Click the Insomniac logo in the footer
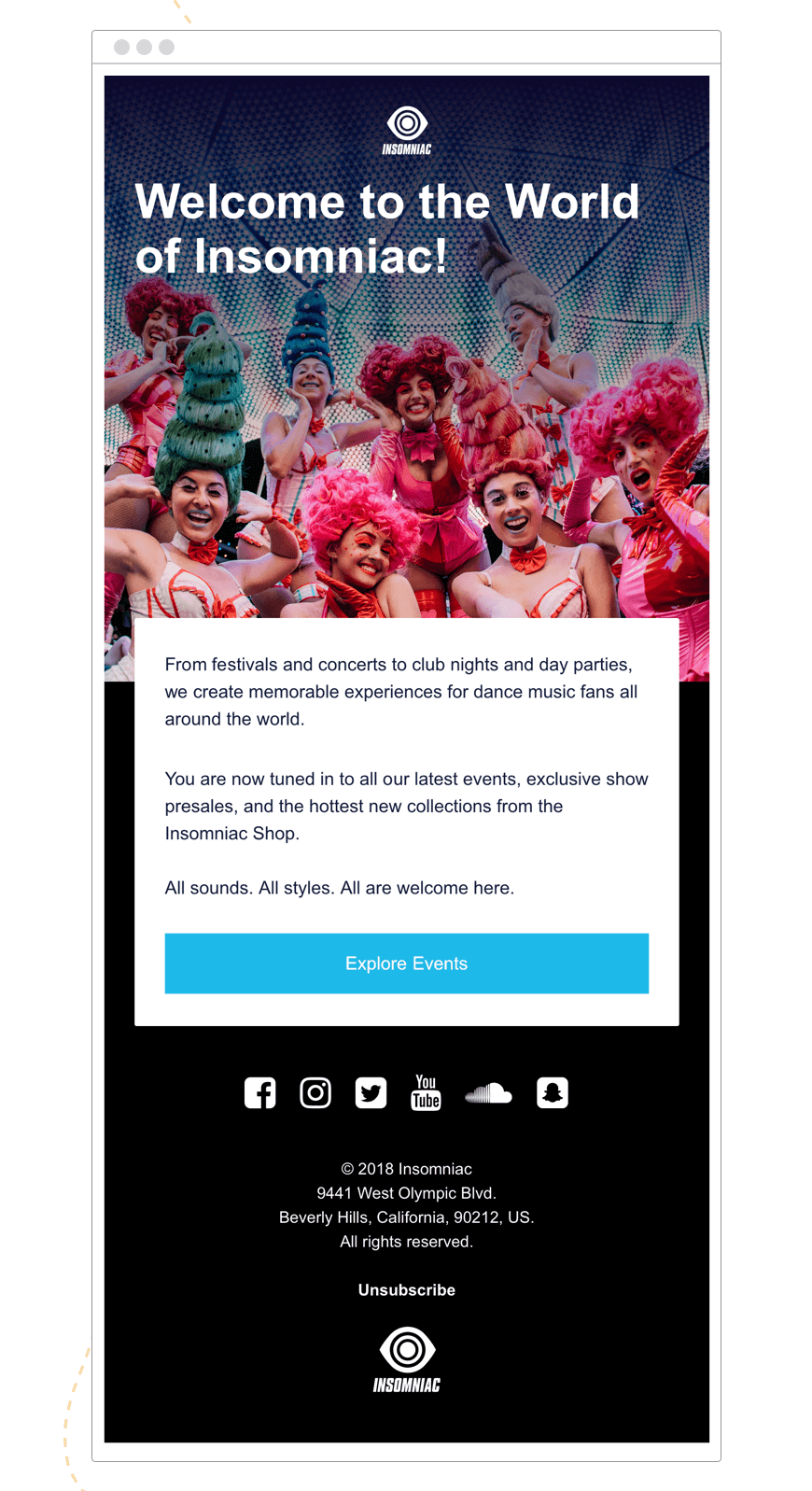Viewport: 812px width, 1491px height. [x=407, y=1359]
